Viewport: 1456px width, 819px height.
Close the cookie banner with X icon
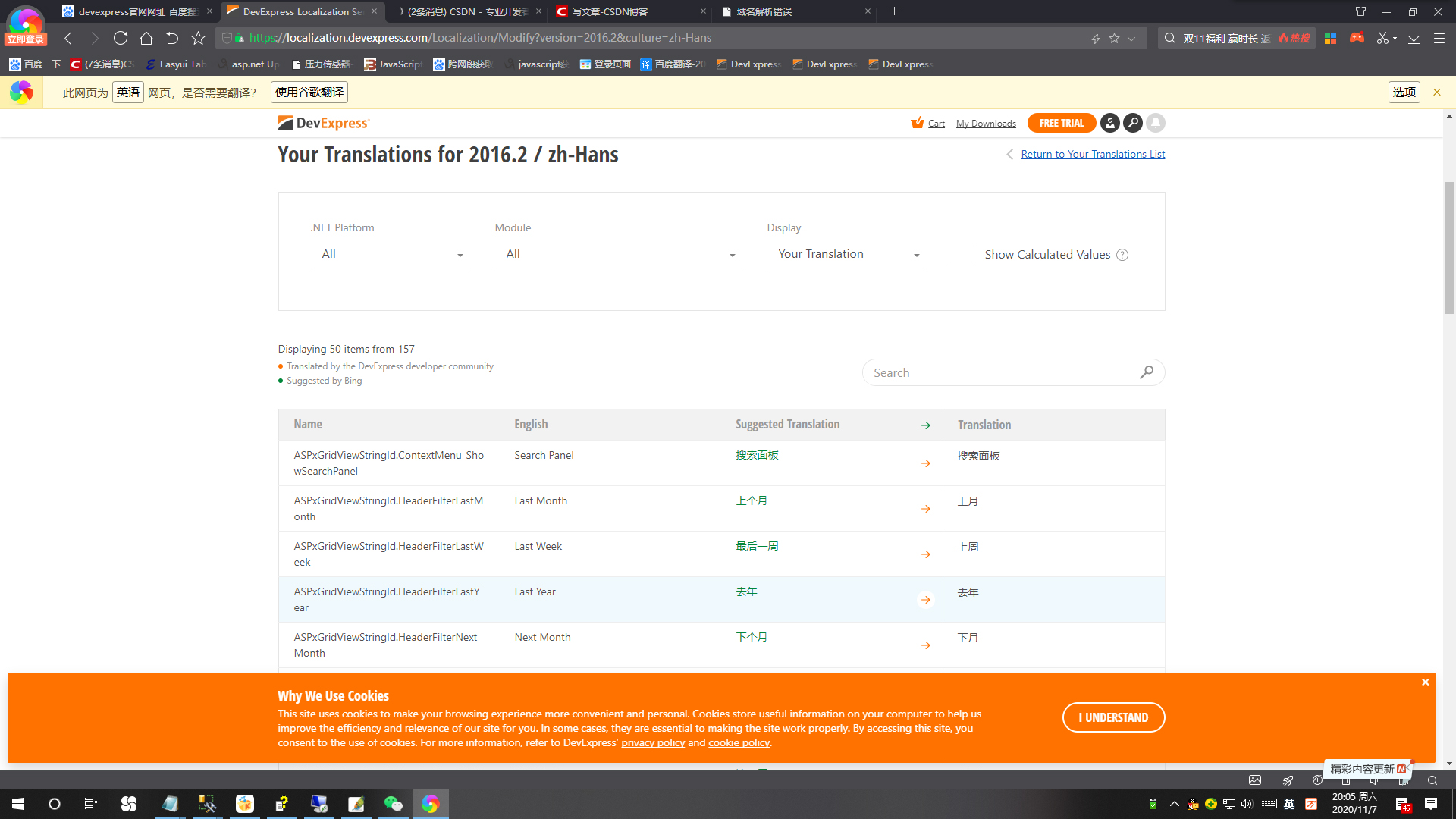pos(1426,682)
